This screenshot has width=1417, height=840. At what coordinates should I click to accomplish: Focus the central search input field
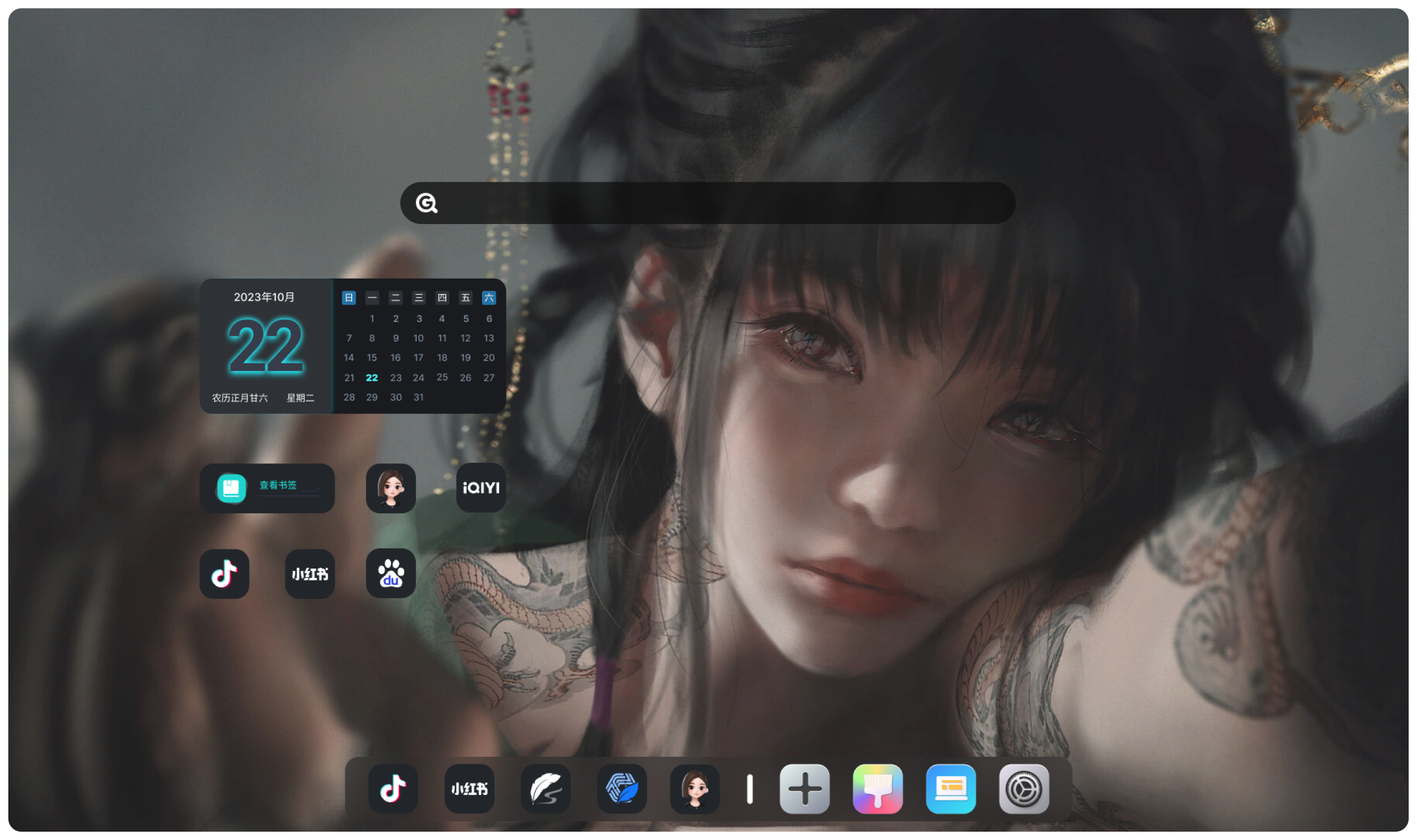[x=707, y=203]
